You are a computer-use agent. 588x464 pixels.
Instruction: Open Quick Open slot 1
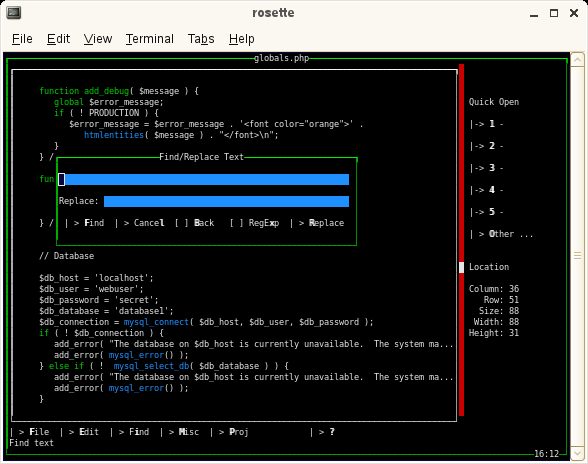(486, 124)
